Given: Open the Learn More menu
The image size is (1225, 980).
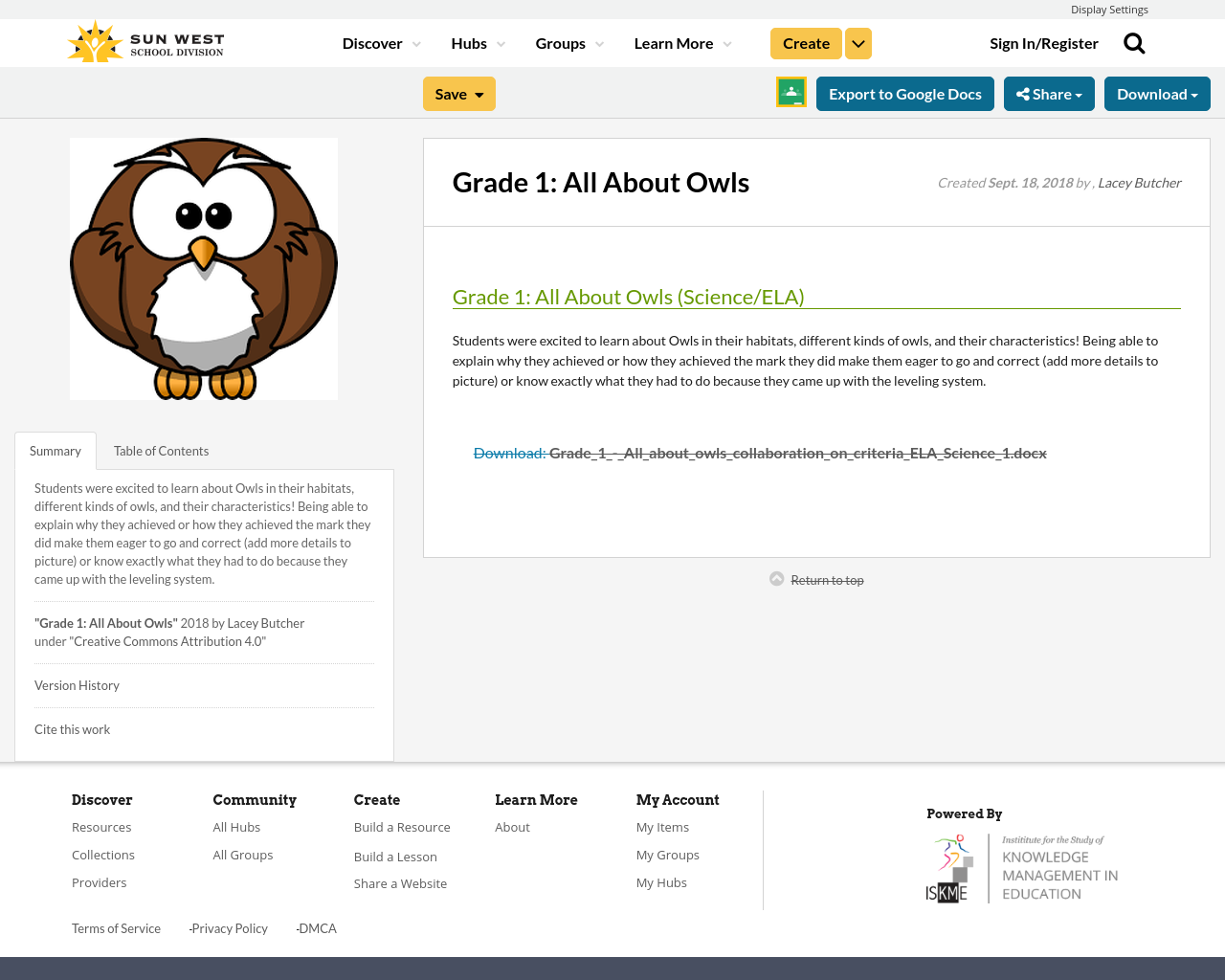Looking at the screenshot, I should [x=674, y=42].
